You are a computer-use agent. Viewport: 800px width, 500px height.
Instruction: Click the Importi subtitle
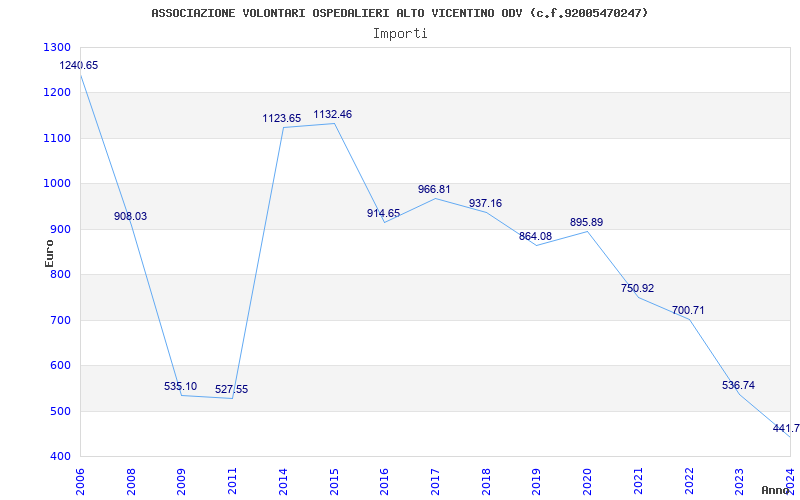(x=400, y=34)
